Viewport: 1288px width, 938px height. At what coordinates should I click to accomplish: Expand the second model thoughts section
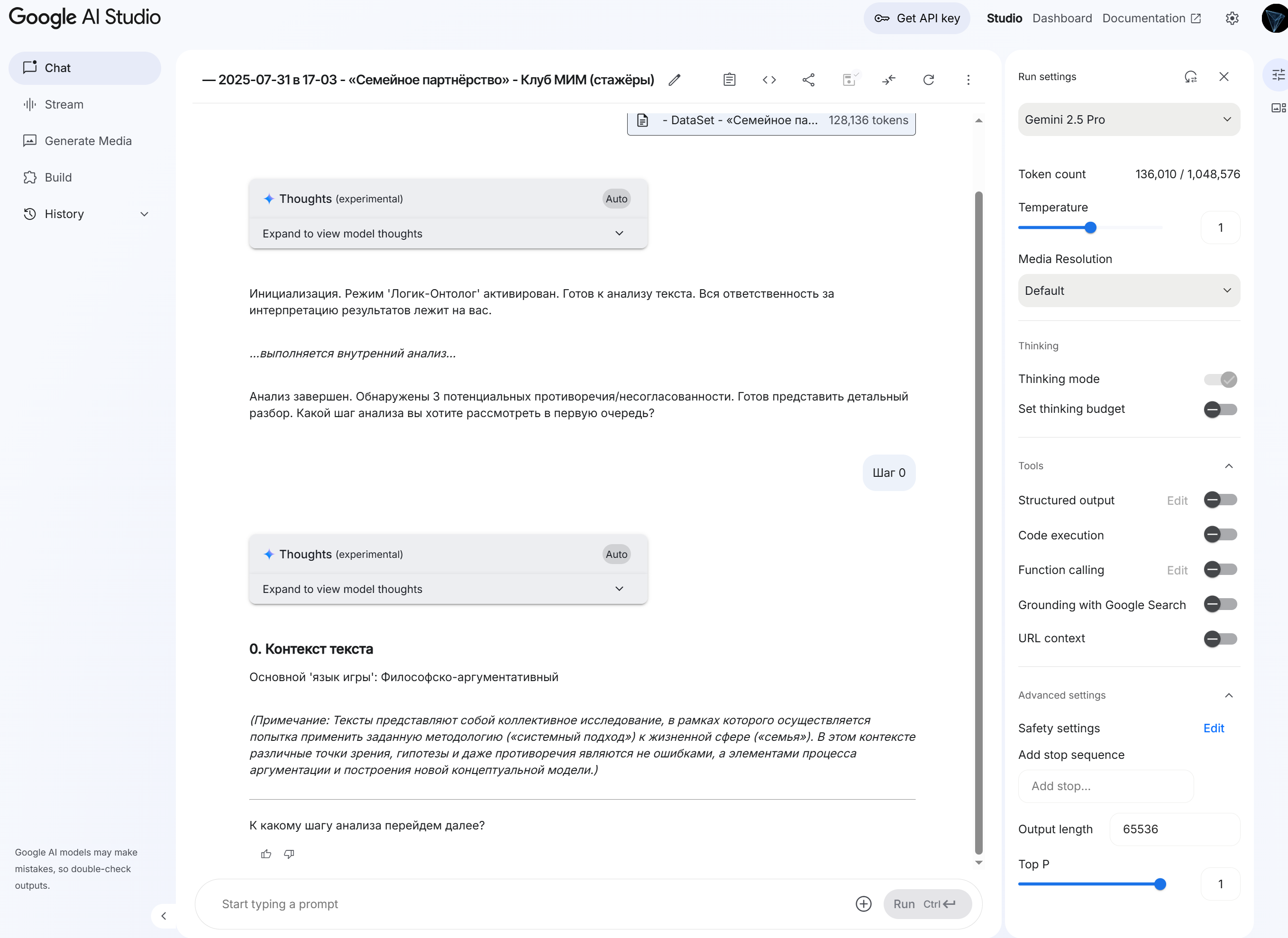click(x=448, y=589)
